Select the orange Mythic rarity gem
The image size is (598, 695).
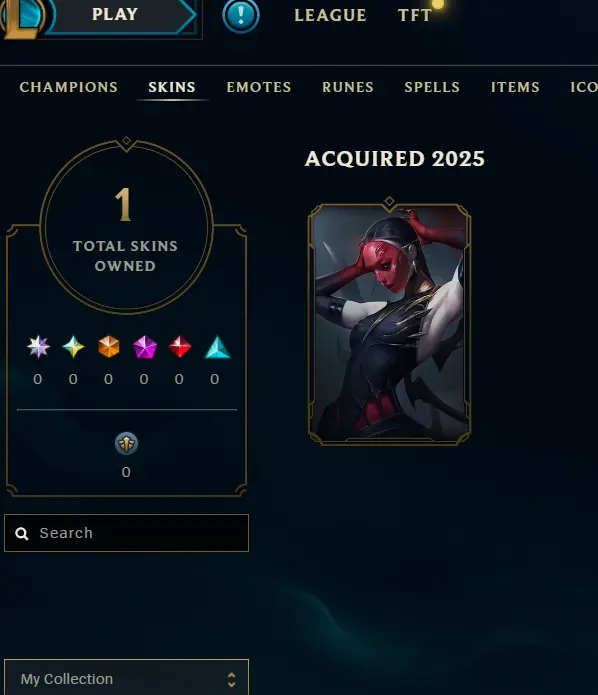pos(109,347)
